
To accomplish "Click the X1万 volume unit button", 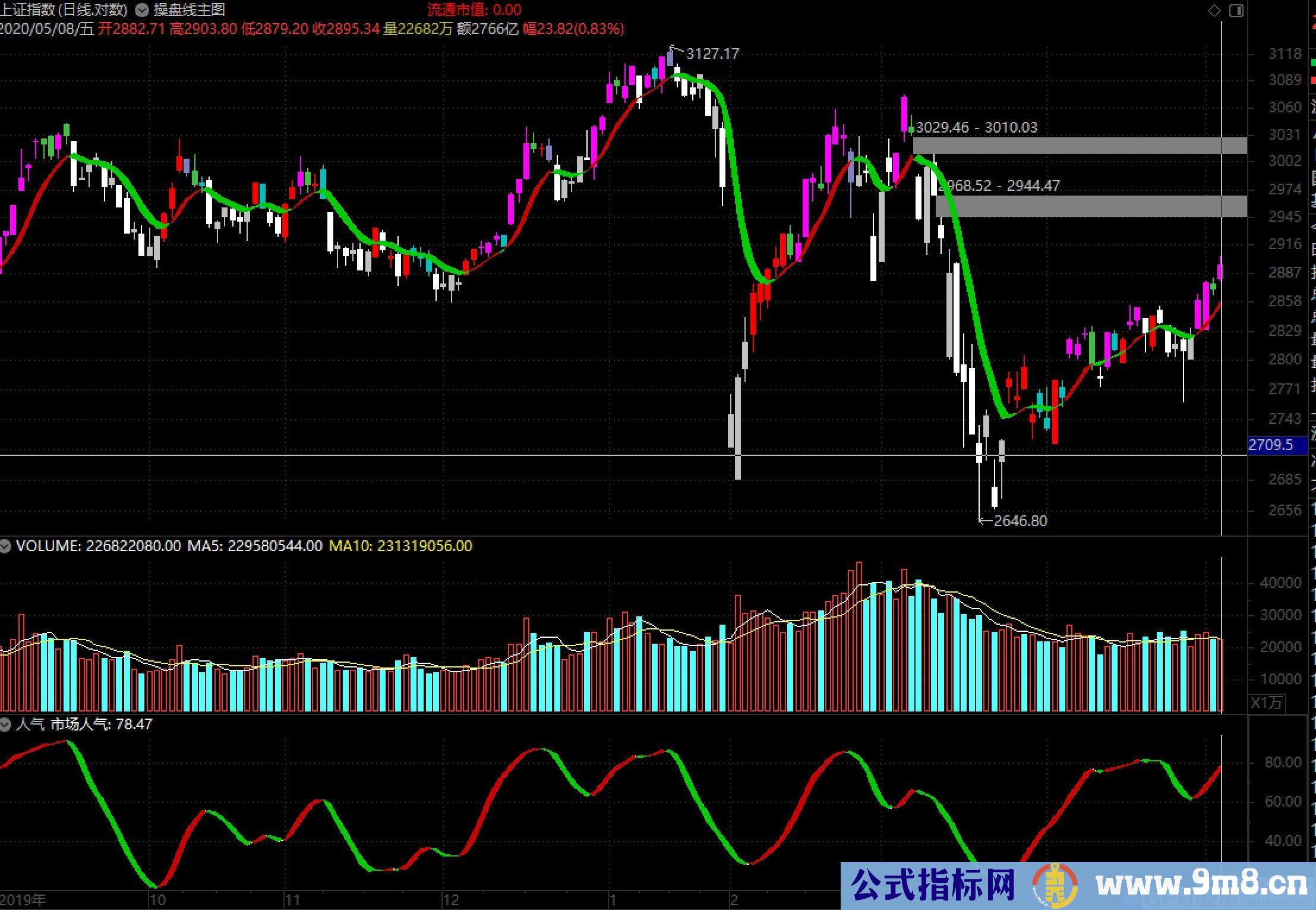I will [1266, 703].
